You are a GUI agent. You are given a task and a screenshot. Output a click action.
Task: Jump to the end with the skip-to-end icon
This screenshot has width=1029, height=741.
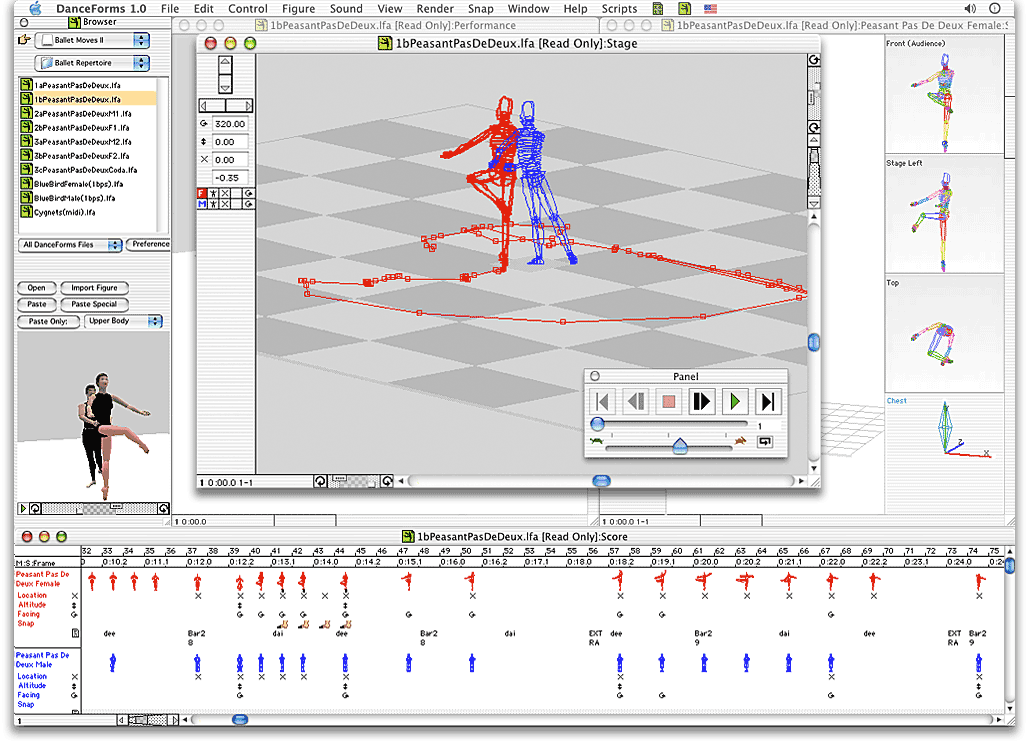point(768,401)
